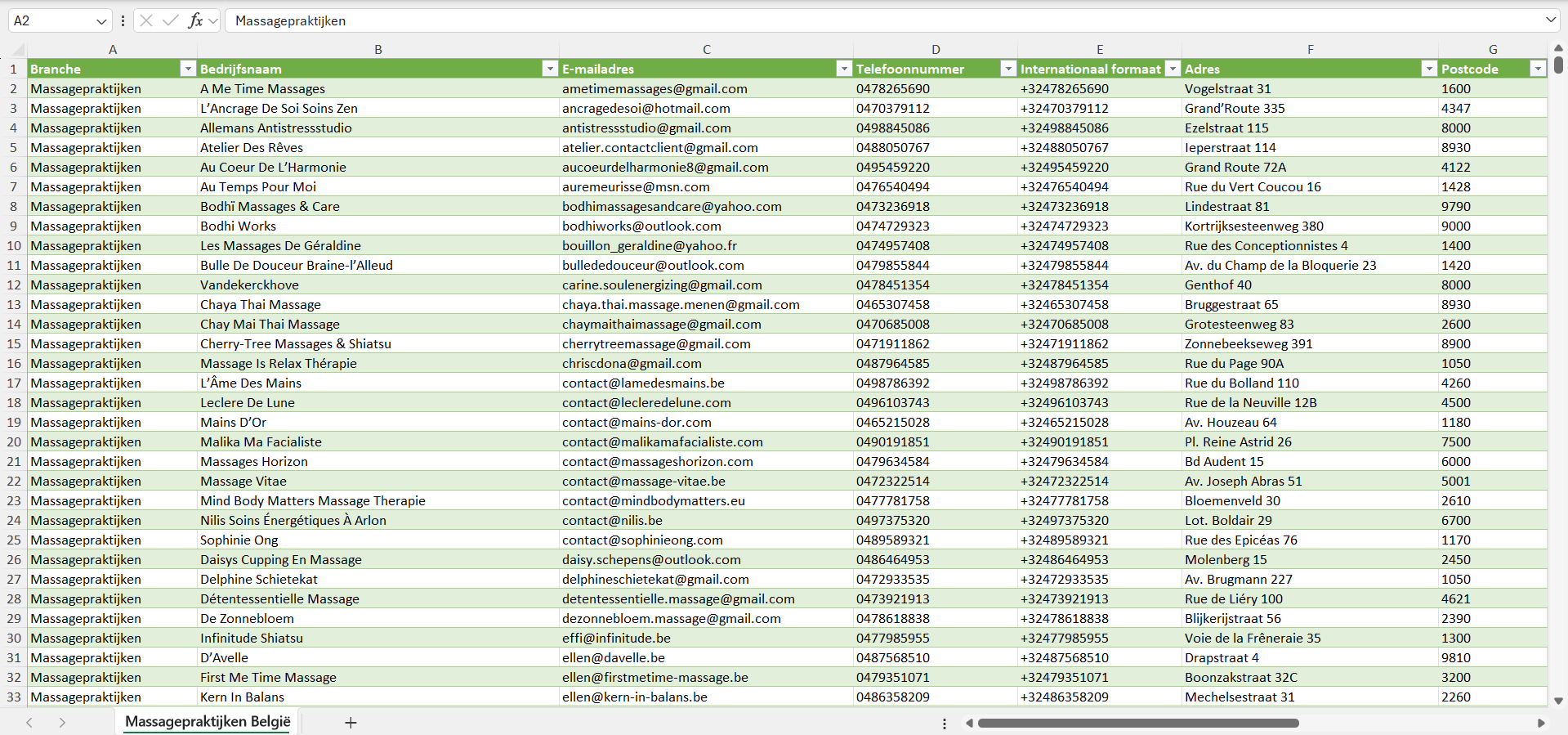Expand the Name Box dropdown
This screenshot has height=735, width=1568.
[x=101, y=21]
